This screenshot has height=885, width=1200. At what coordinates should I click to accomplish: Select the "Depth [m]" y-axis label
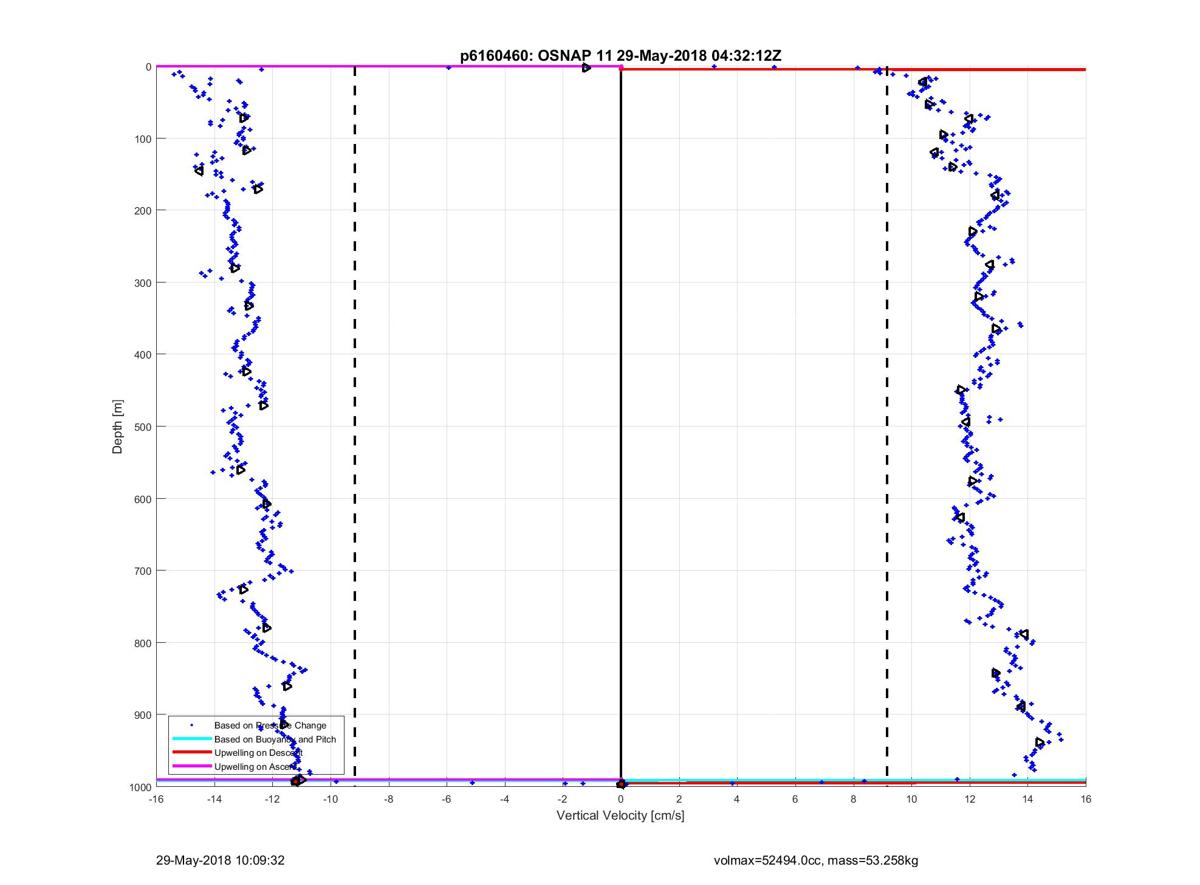tap(118, 427)
